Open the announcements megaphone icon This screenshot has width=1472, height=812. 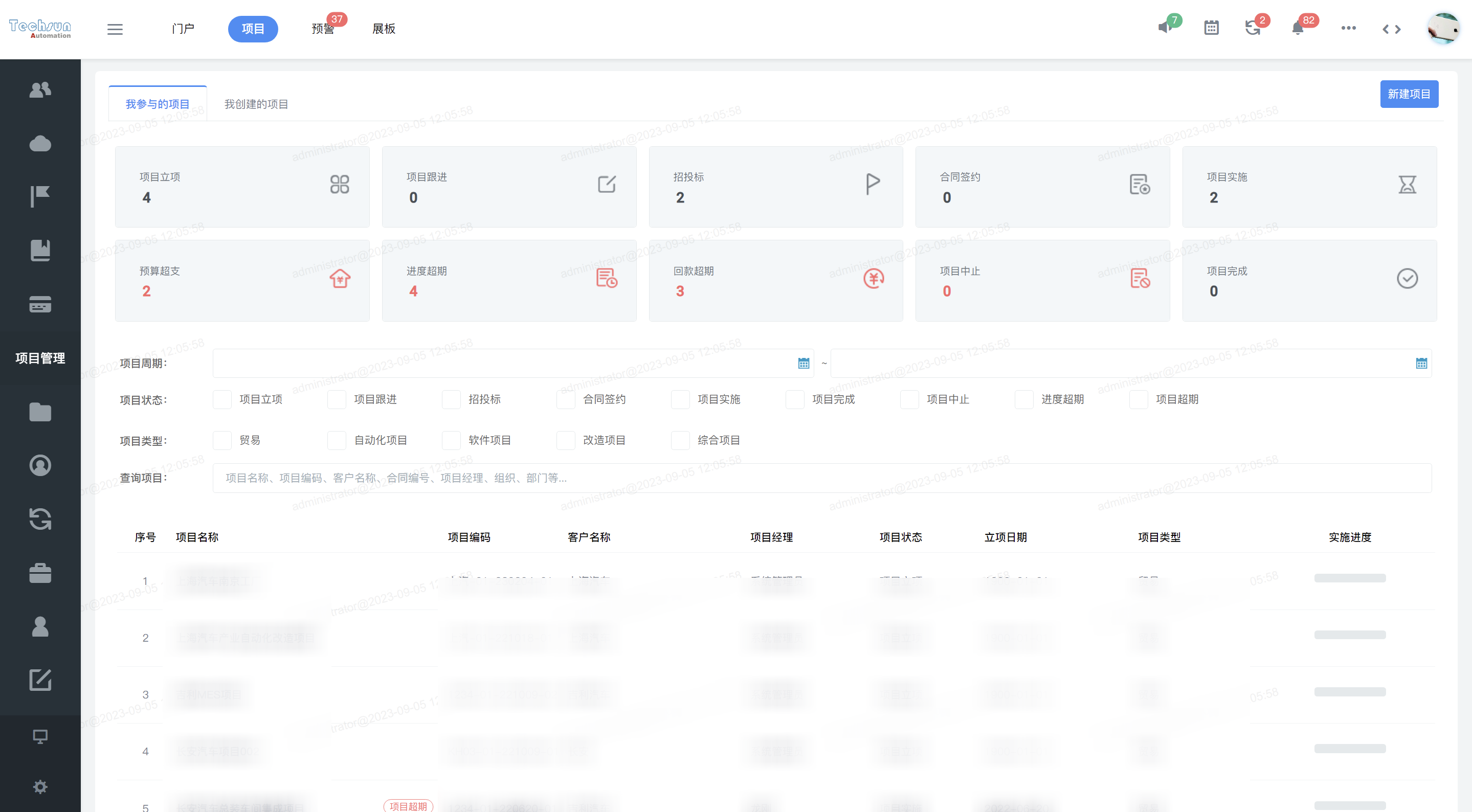(1165, 28)
